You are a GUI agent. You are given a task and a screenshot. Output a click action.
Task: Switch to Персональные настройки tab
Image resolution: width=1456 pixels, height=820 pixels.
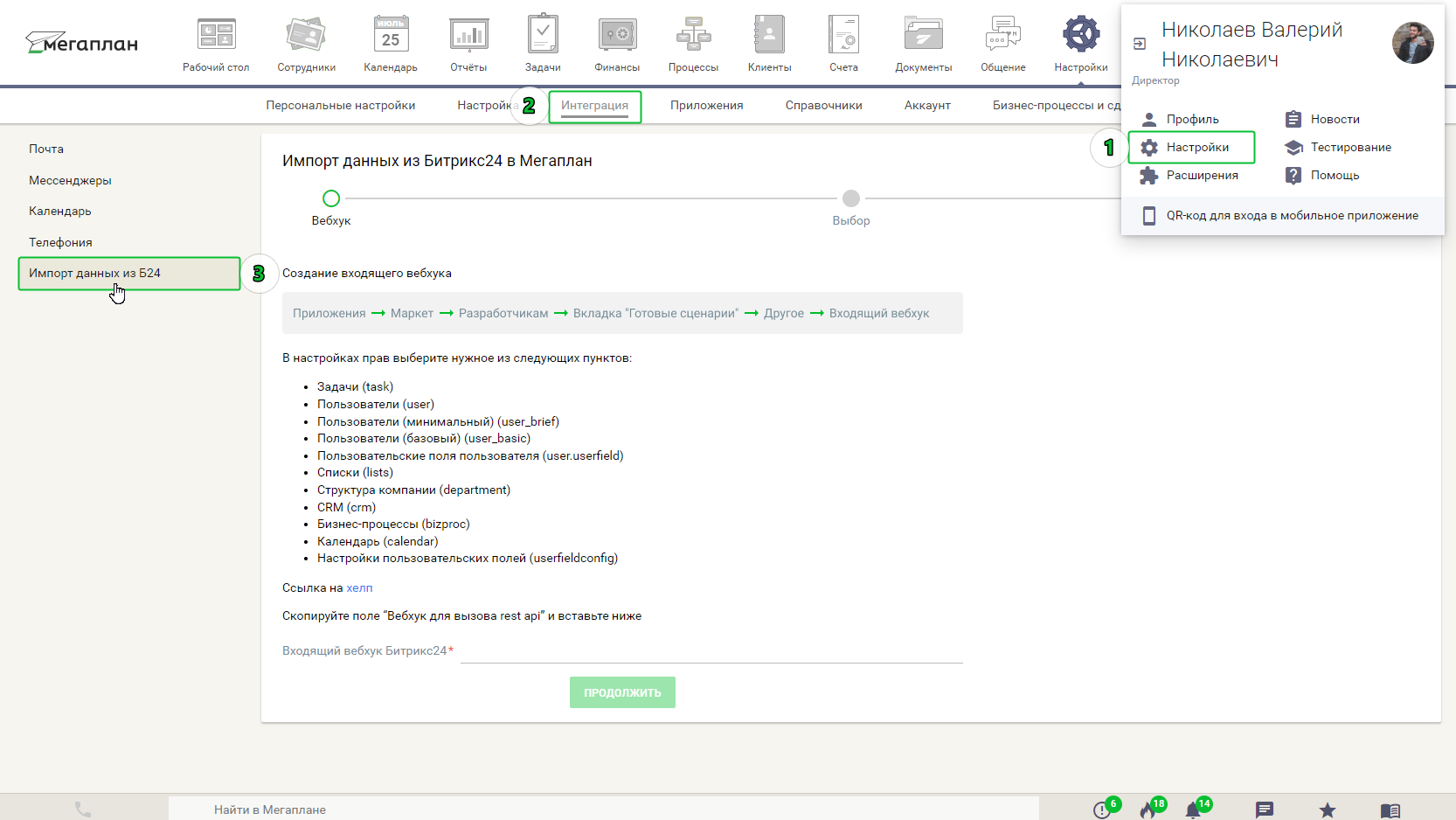click(x=341, y=105)
